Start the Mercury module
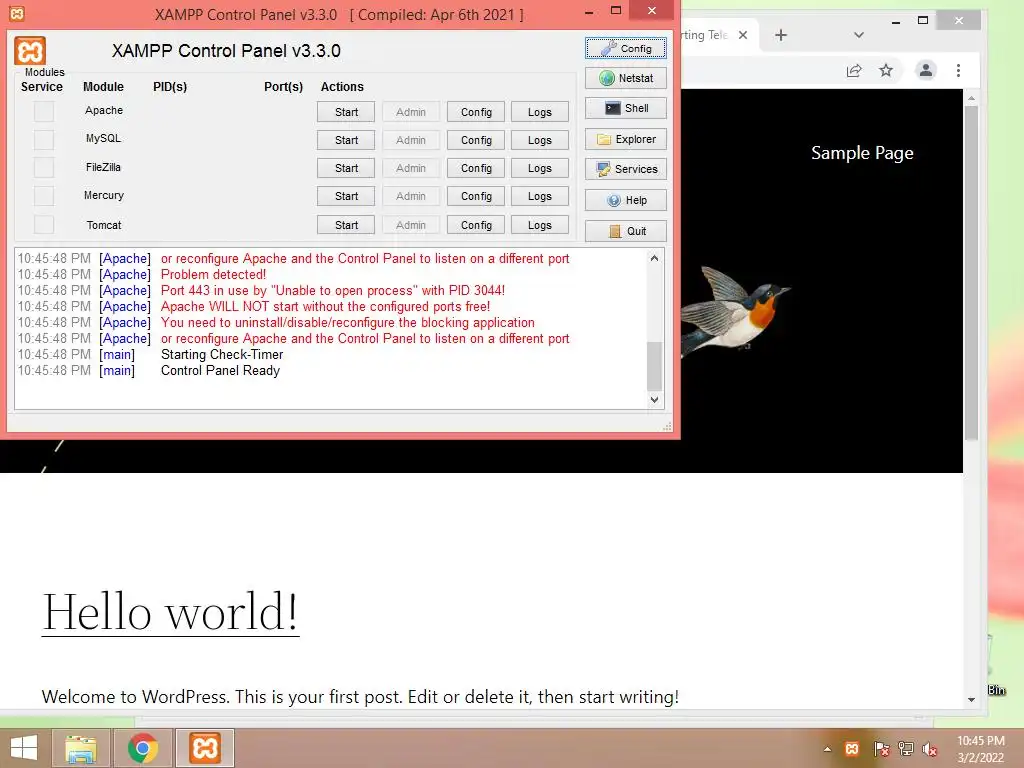Screen dimensions: 1024x768 pos(346,196)
